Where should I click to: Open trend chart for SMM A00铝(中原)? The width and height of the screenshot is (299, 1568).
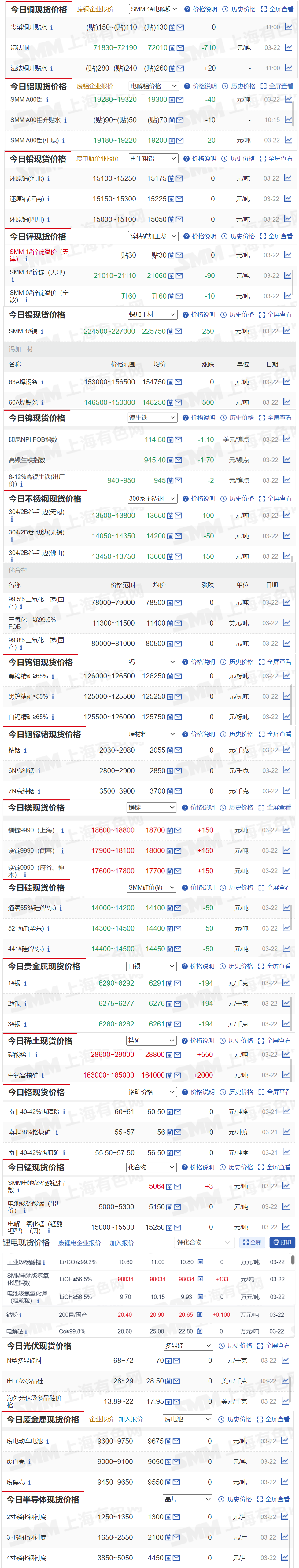288,140
